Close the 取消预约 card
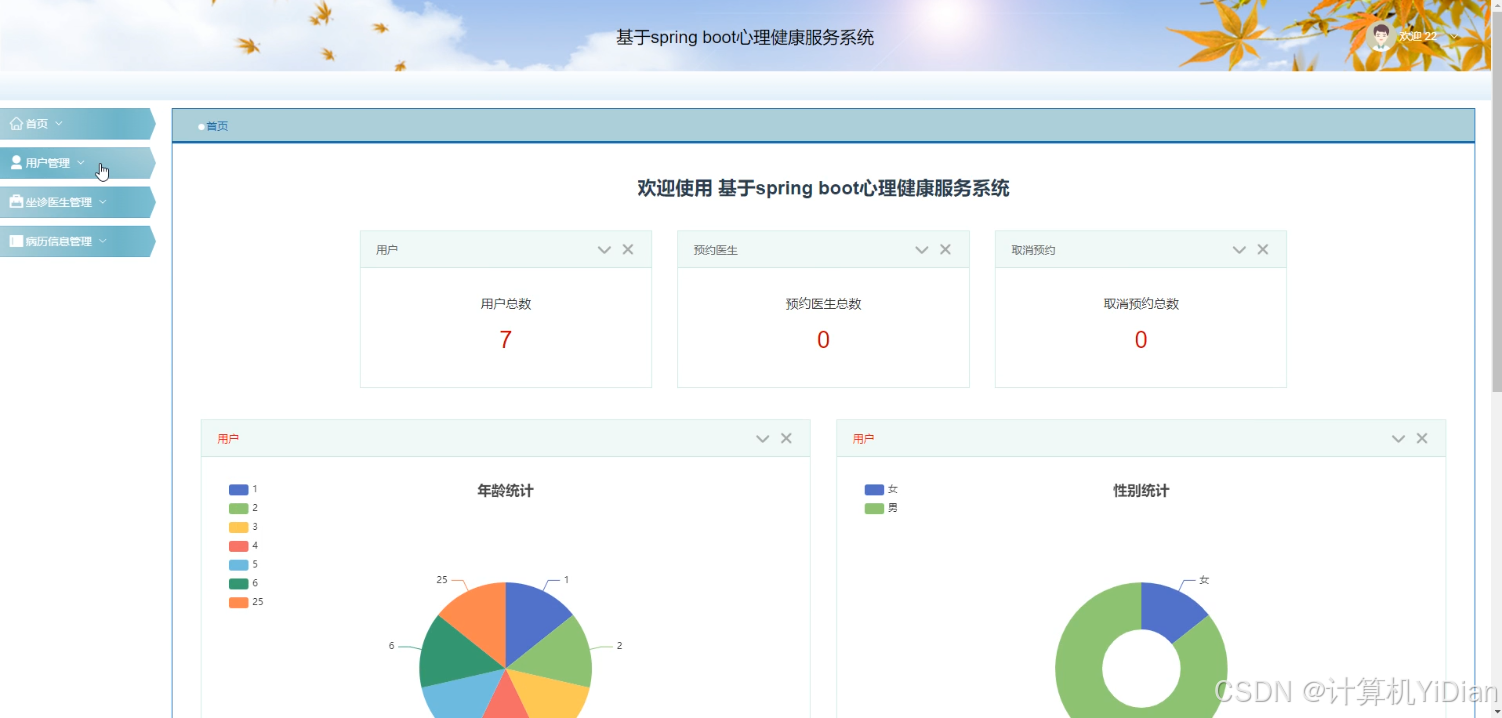This screenshot has height=718, width=1502. (x=1263, y=249)
